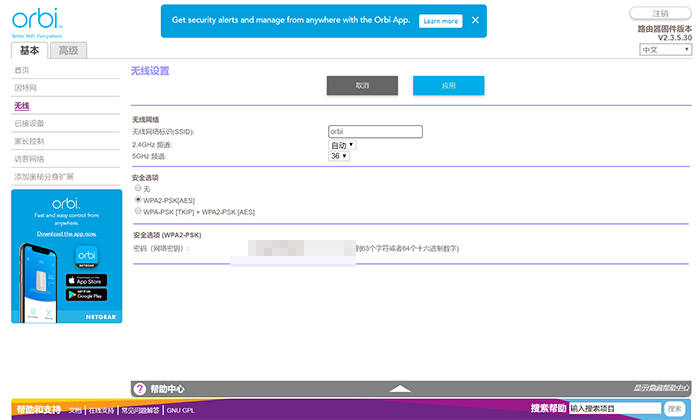Expand the help center with the up arrow
Viewport: 700px width, 420px height.
(x=399, y=388)
